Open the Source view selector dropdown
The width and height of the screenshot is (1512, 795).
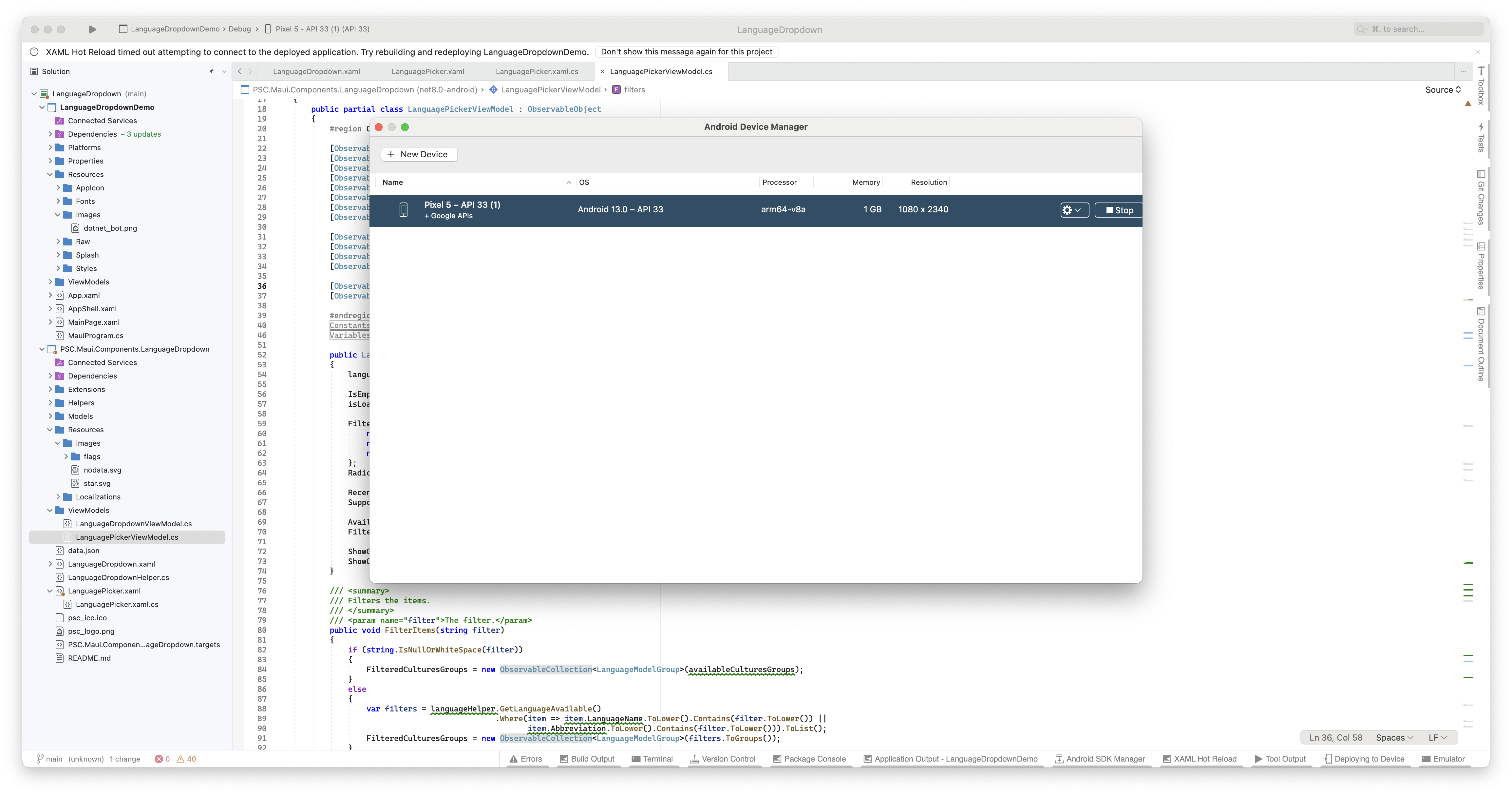coord(1443,90)
